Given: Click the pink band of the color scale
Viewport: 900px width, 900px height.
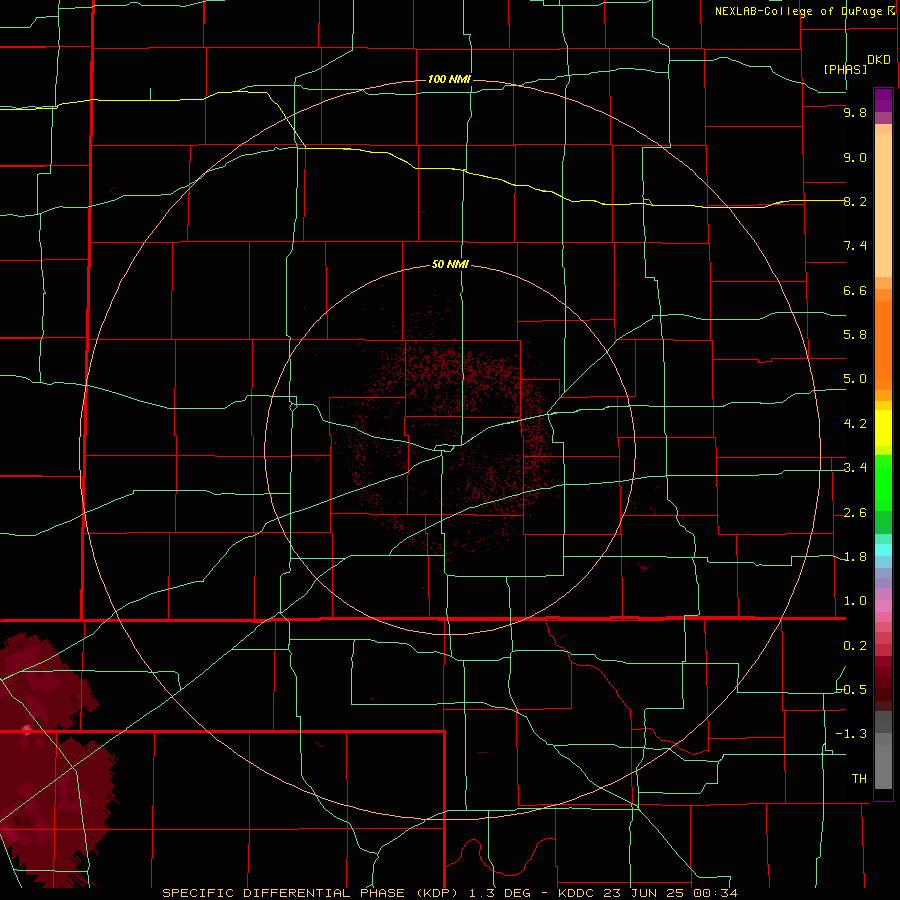Looking at the screenshot, I should pyautogui.click(x=883, y=606).
